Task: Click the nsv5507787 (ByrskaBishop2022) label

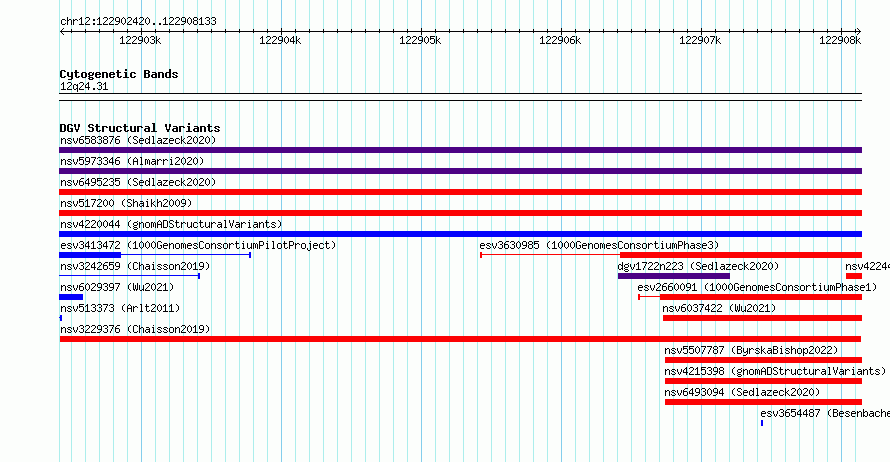Action: tap(751, 350)
